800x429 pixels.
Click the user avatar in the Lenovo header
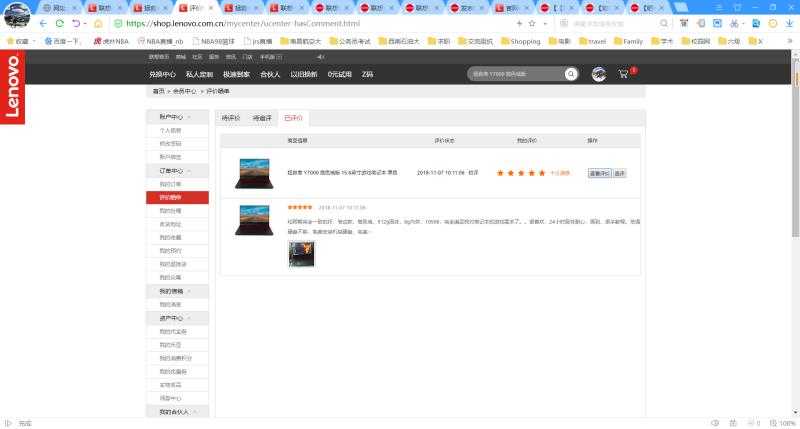click(599, 74)
